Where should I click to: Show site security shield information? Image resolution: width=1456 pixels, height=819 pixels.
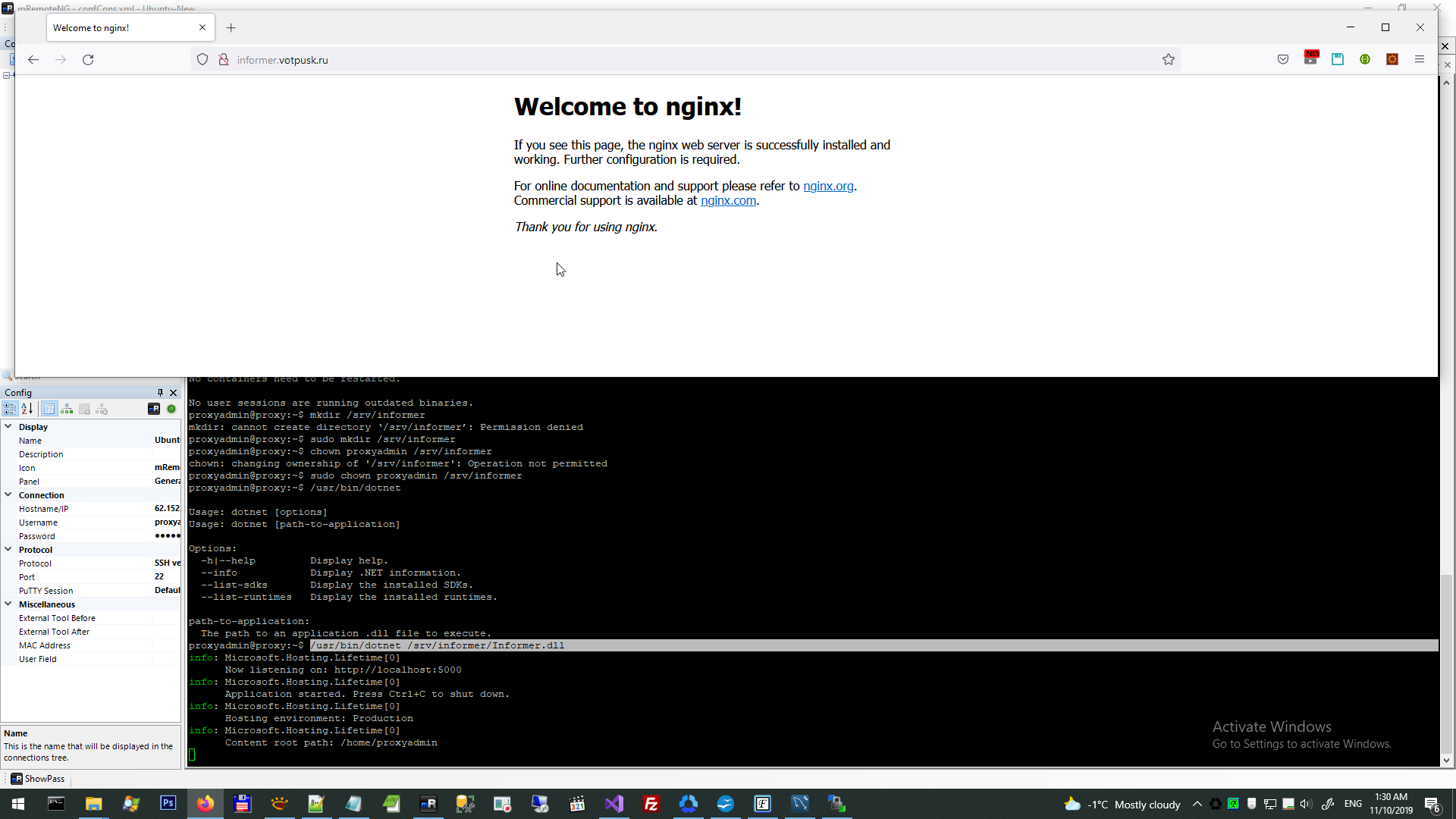202,60
